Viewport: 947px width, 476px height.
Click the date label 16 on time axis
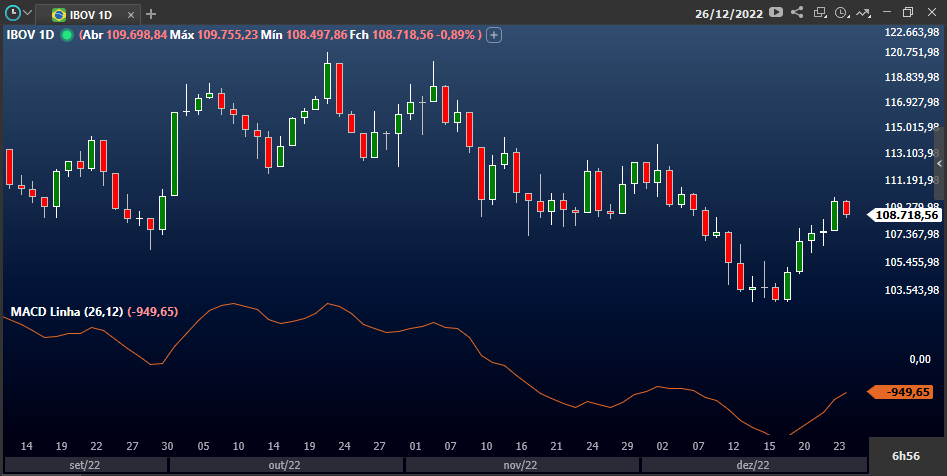tap(521, 446)
